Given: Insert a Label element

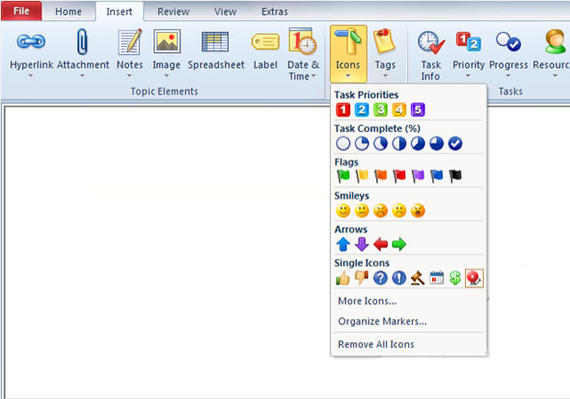Looking at the screenshot, I should tap(265, 51).
